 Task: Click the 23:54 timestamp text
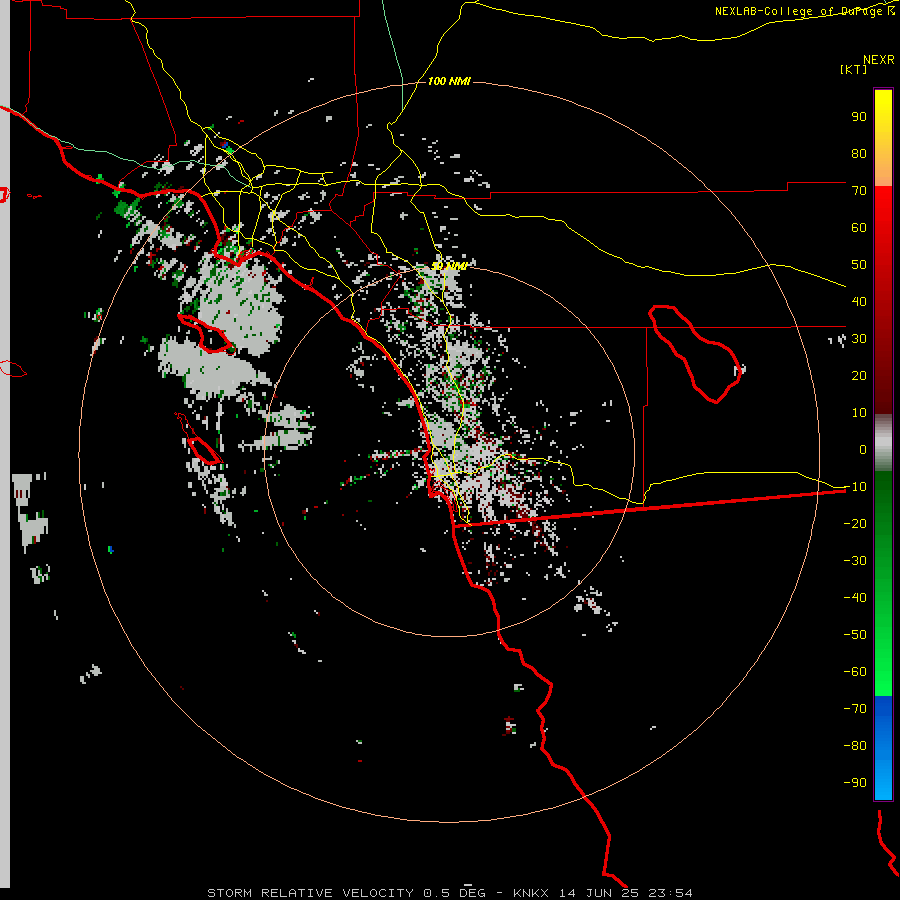tap(670, 893)
